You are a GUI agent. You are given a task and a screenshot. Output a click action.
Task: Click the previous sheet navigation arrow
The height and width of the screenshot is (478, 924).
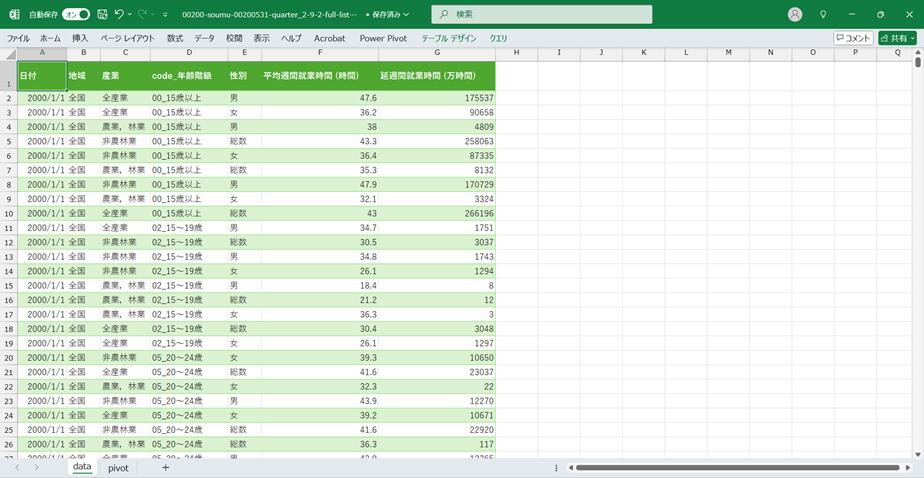point(16,467)
